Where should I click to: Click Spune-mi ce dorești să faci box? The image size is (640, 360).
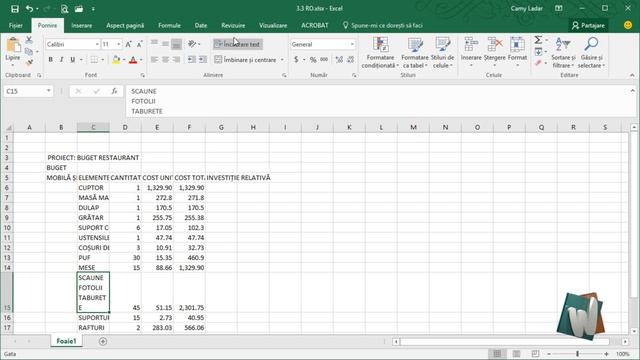pos(382,25)
